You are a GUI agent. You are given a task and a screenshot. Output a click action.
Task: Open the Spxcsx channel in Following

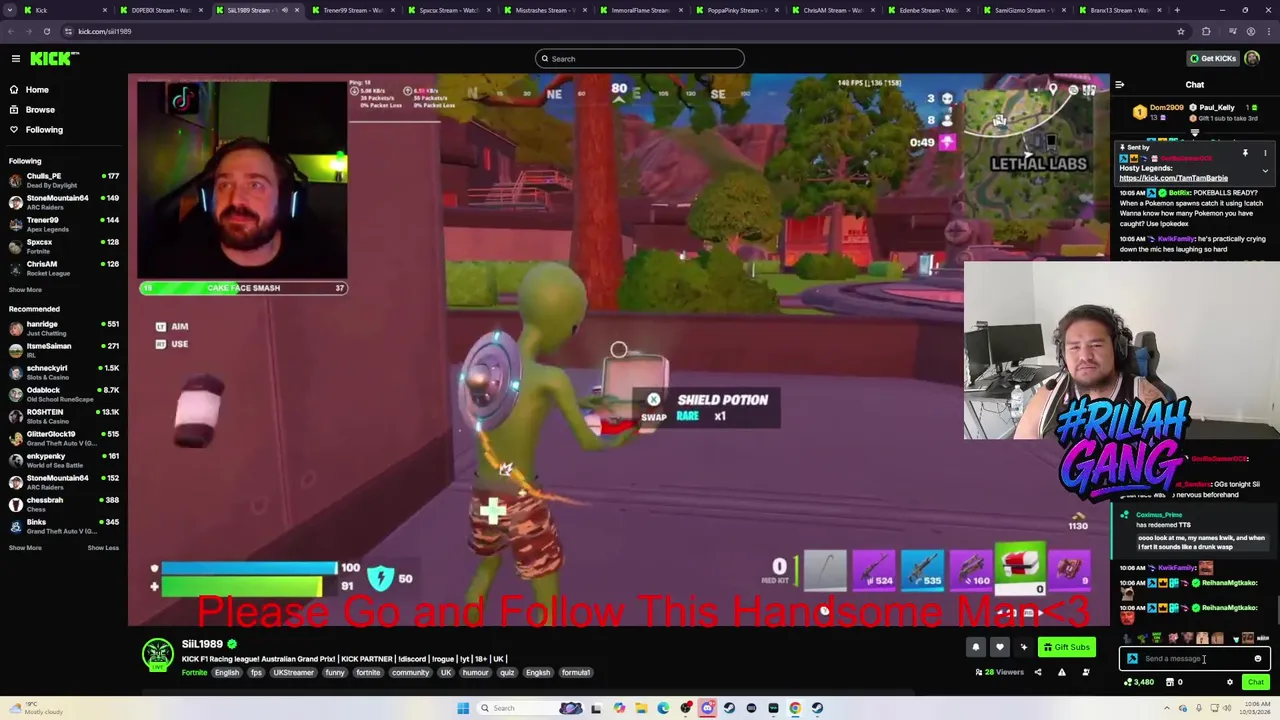tap(62, 246)
